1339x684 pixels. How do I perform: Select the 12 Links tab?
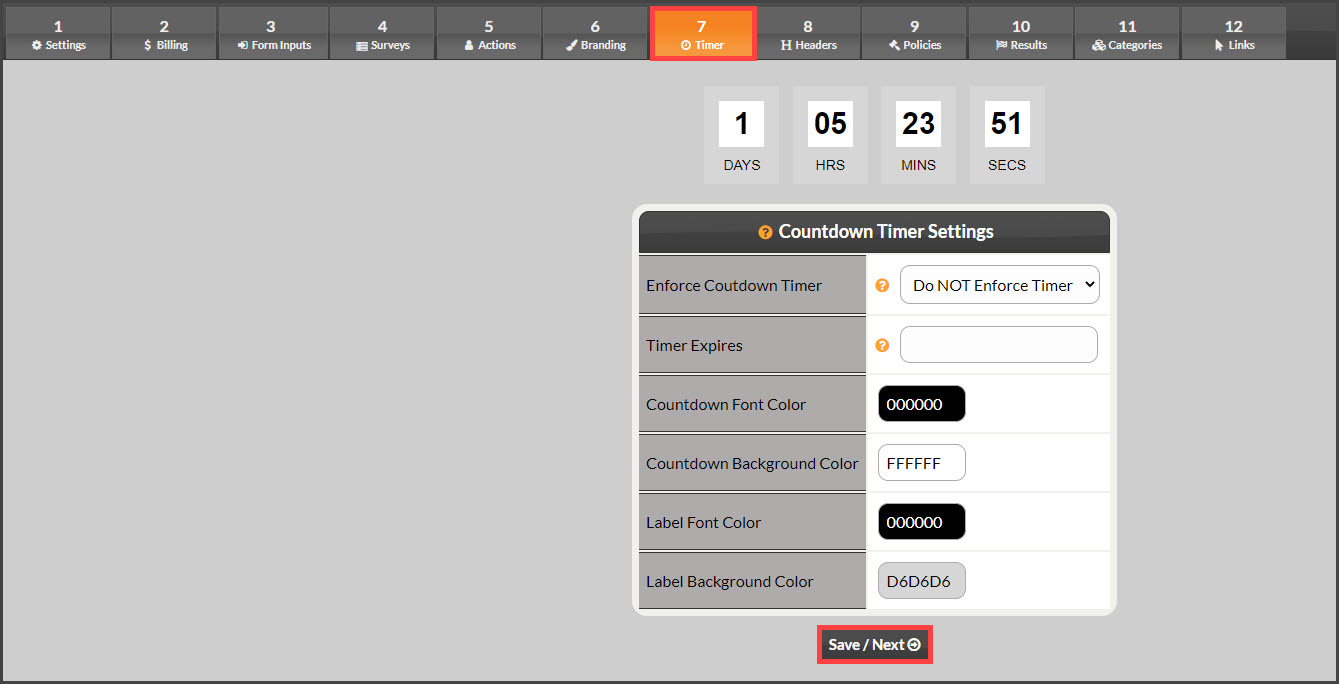pyautogui.click(x=1234, y=33)
